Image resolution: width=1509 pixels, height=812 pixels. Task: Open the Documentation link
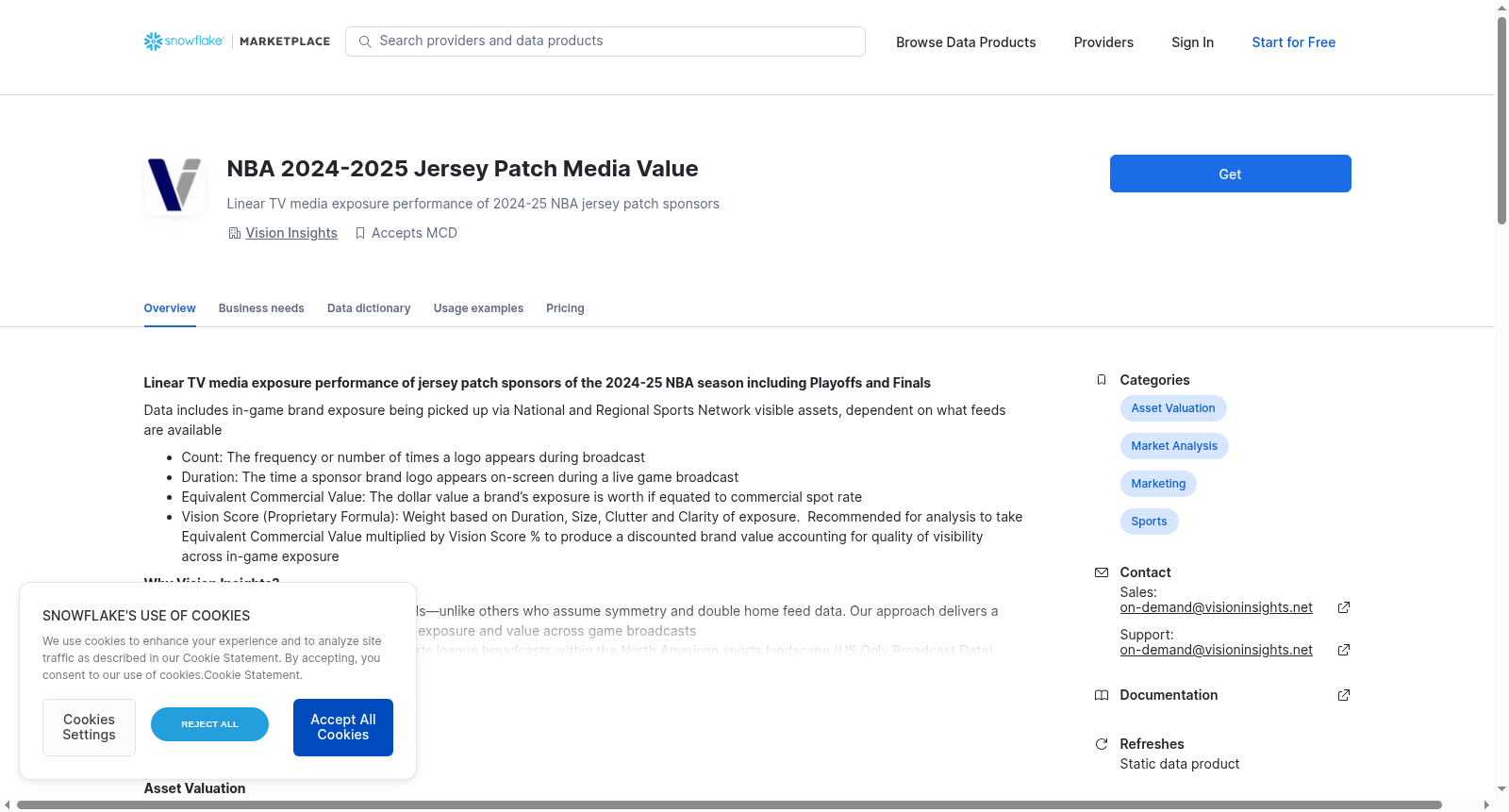1169,695
